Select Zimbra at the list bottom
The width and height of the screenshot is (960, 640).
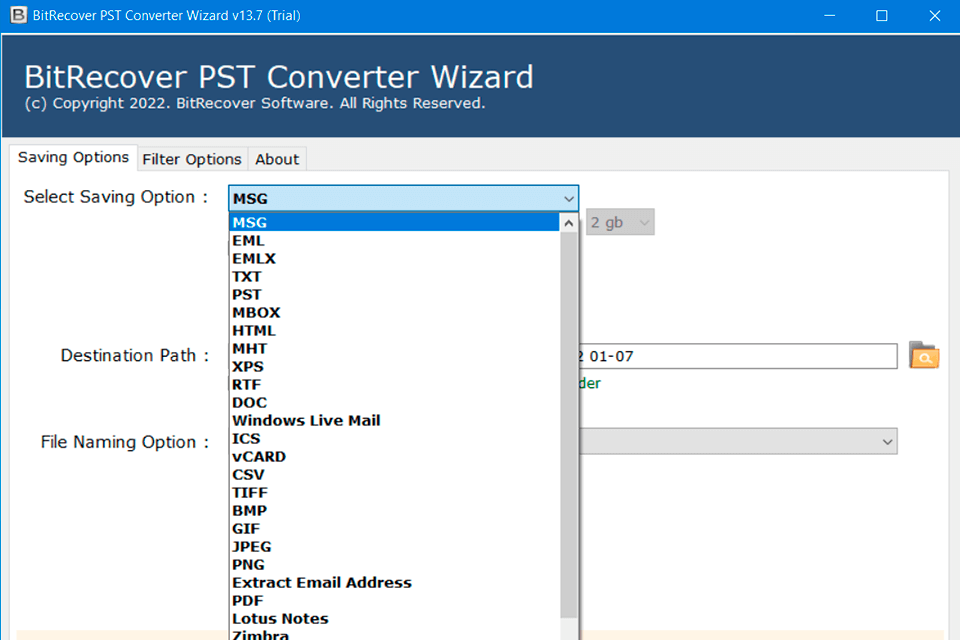coord(394,634)
